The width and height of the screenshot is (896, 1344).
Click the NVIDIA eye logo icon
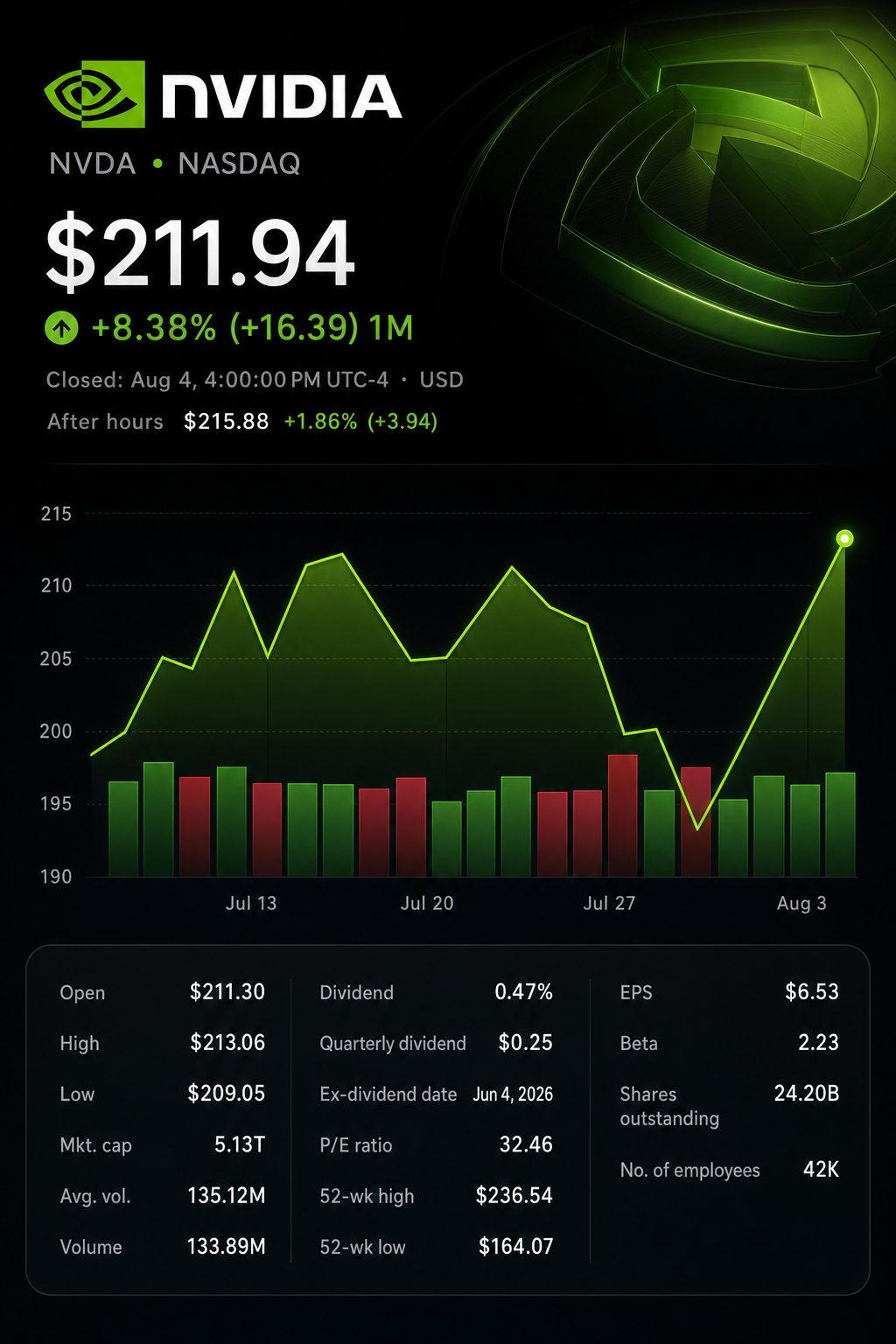[94, 94]
